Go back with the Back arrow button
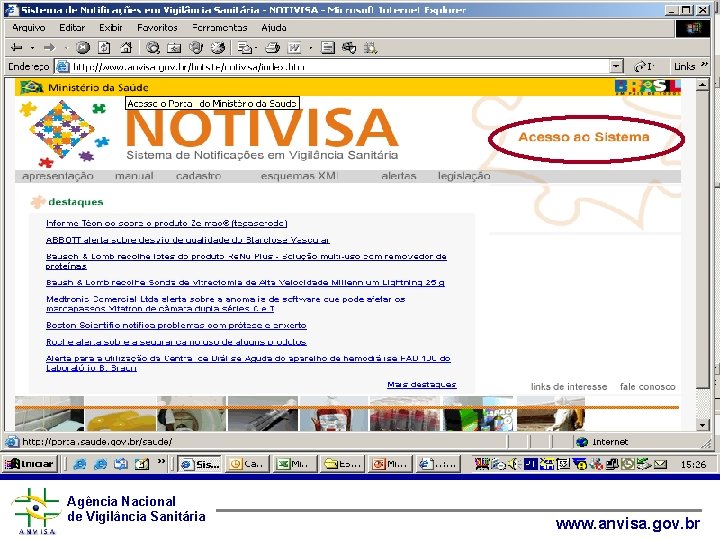Screen dimensions: 720x540 17,47
